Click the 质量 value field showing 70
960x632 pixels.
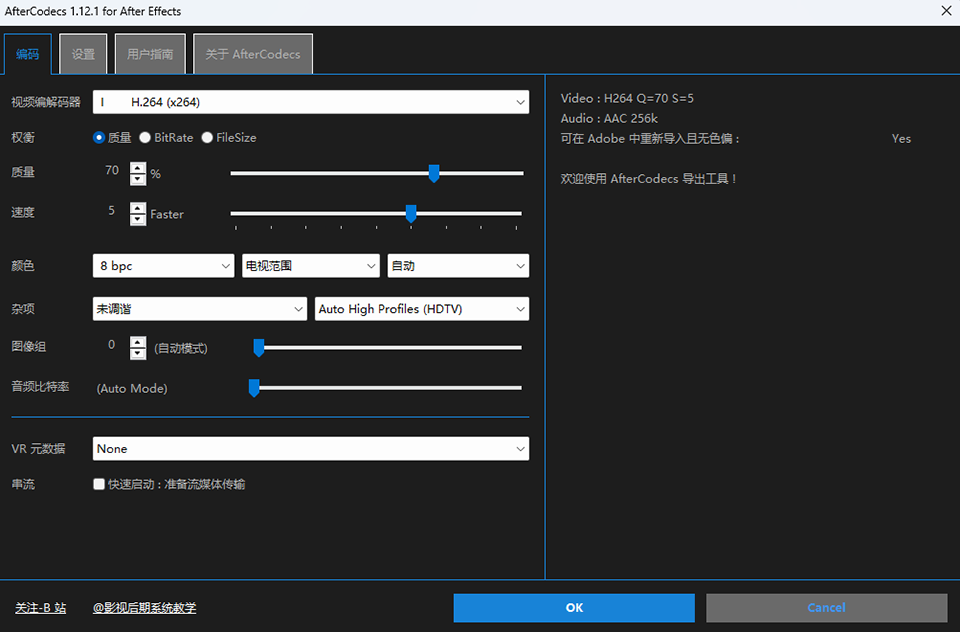[112, 170]
